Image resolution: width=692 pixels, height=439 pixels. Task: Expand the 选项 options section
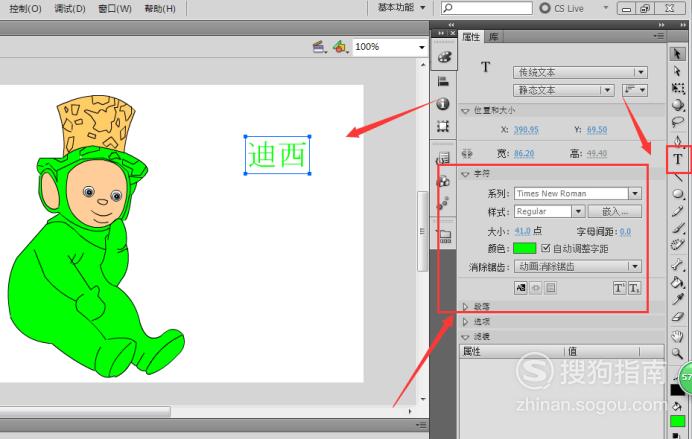465,322
